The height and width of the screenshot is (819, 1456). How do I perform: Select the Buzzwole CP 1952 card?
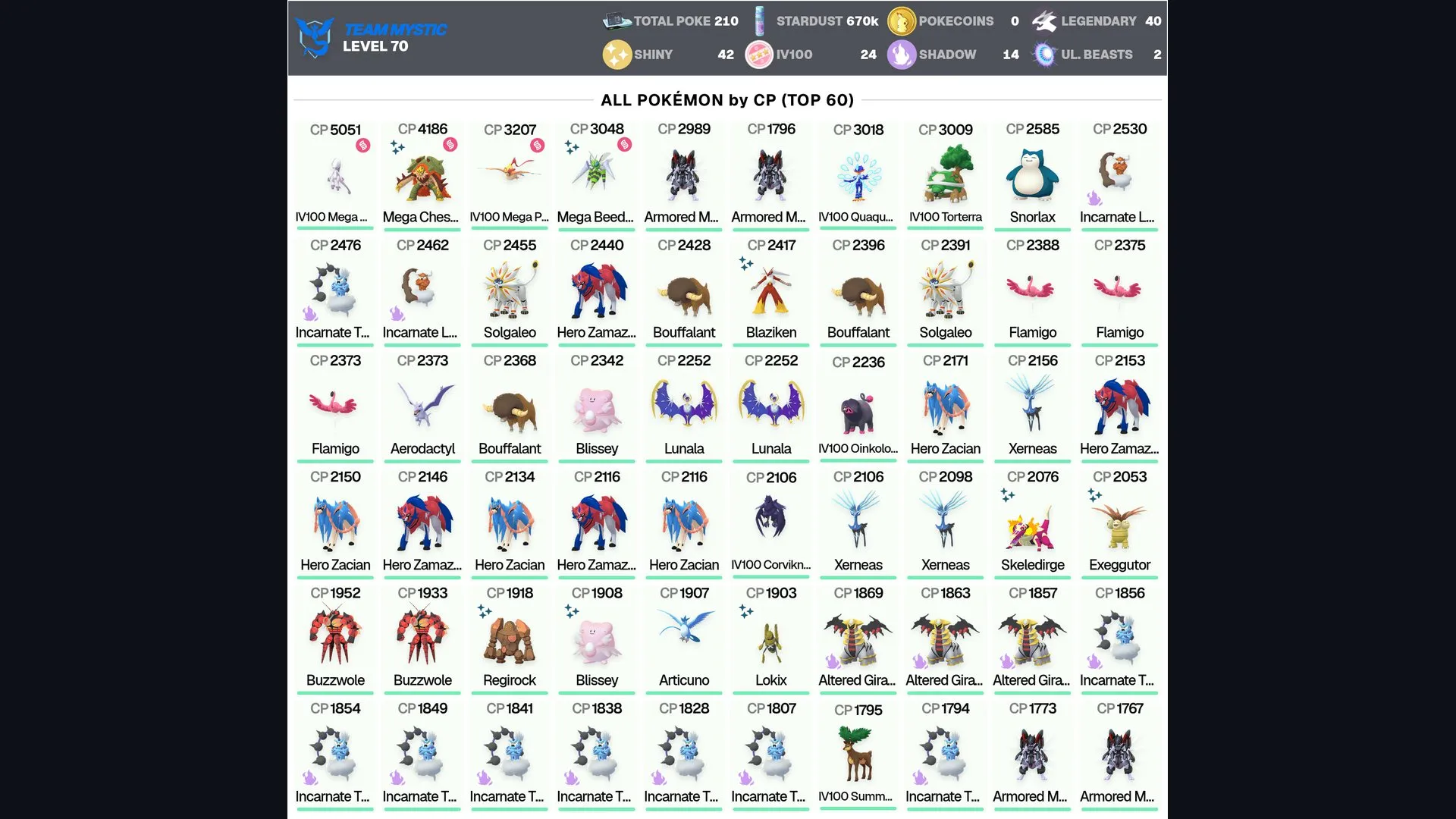(335, 639)
